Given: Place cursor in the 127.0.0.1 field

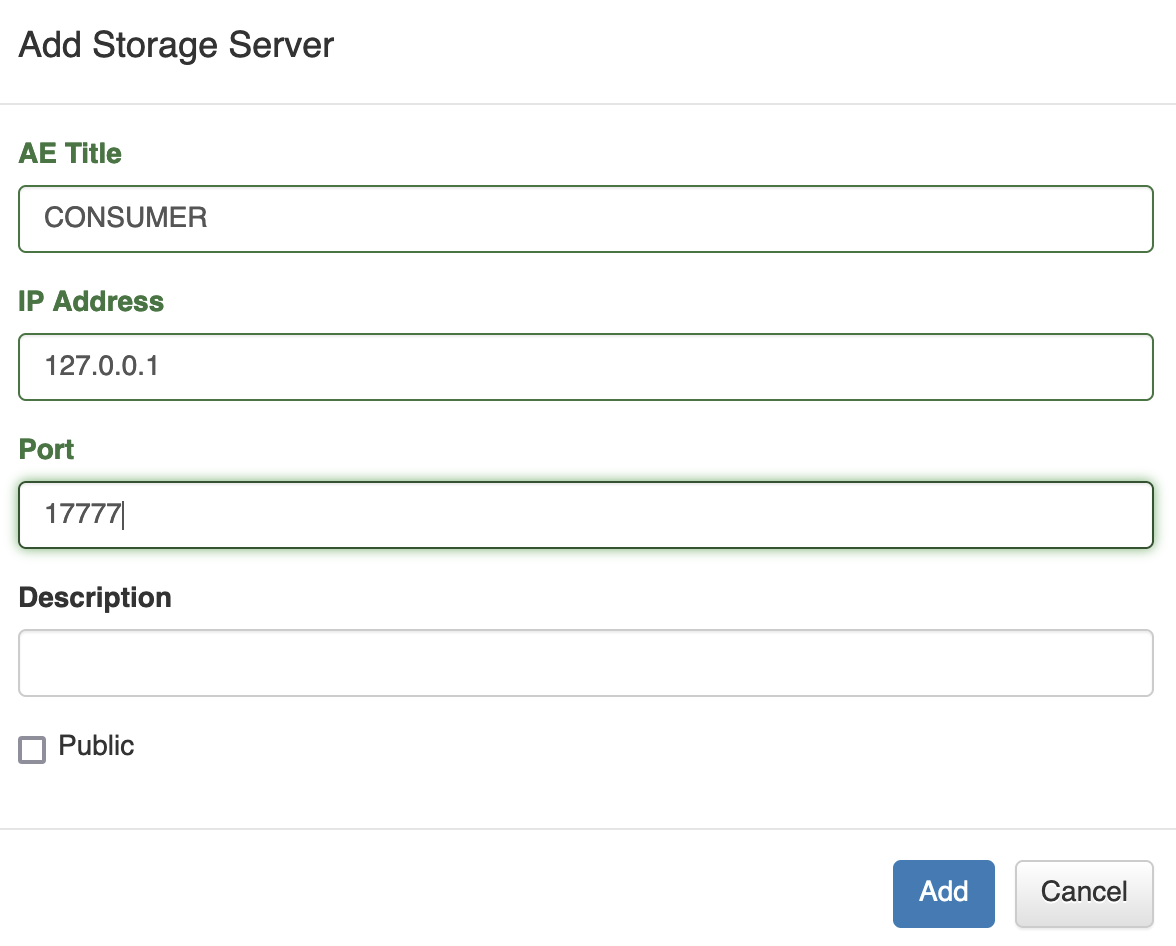Looking at the screenshot, I should click(x=586, y=367).
